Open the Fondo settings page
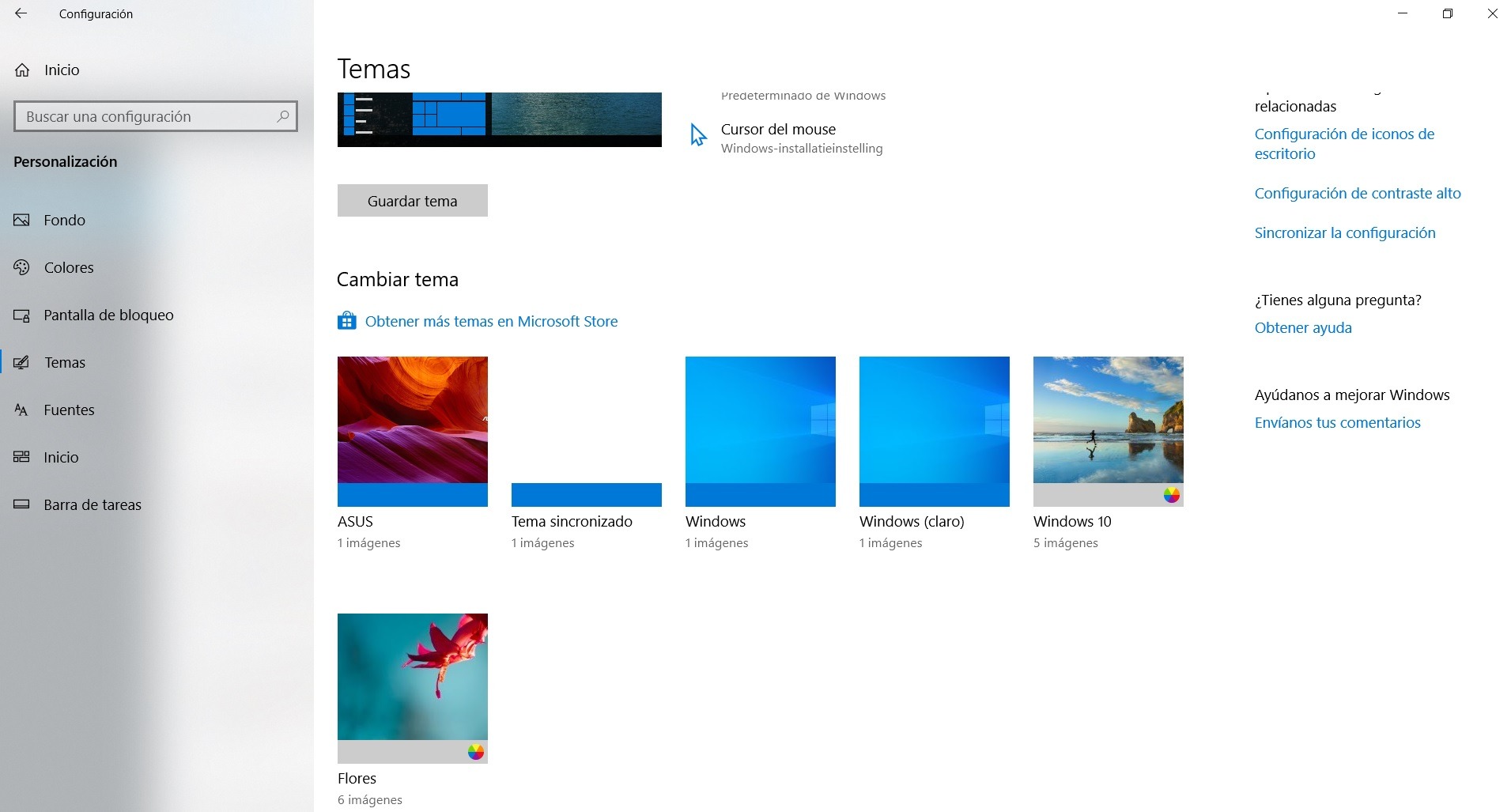Screen dimensions: 1511x812 (x=64, y=221)
